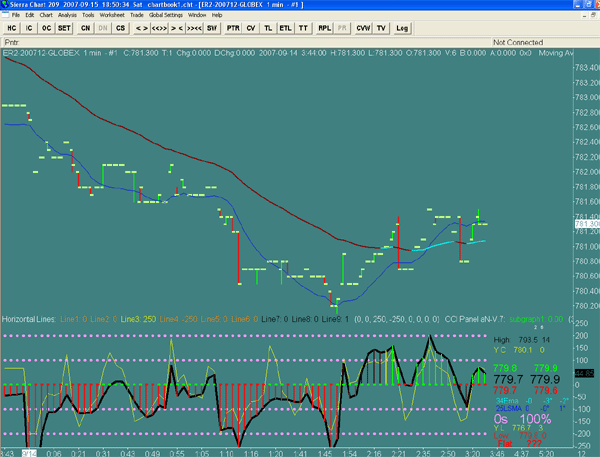The height and width of the screenshot is (457, 600).
Task: Select the PTR pointer tool
Action: pyautogui.click(x=233, y=28)
